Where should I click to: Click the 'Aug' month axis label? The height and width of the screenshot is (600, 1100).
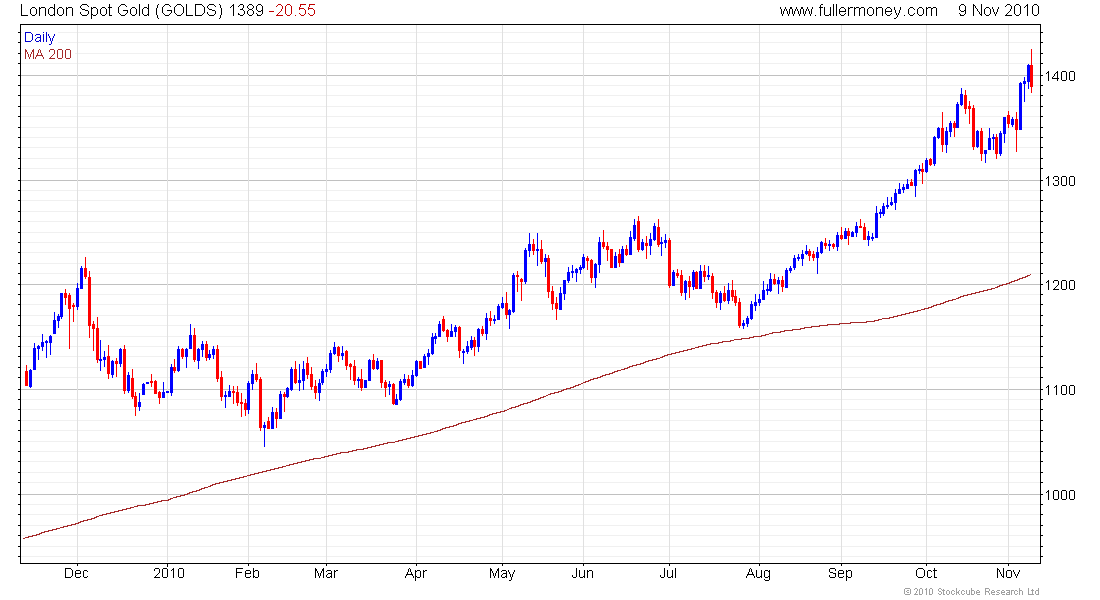coord(758,573)
